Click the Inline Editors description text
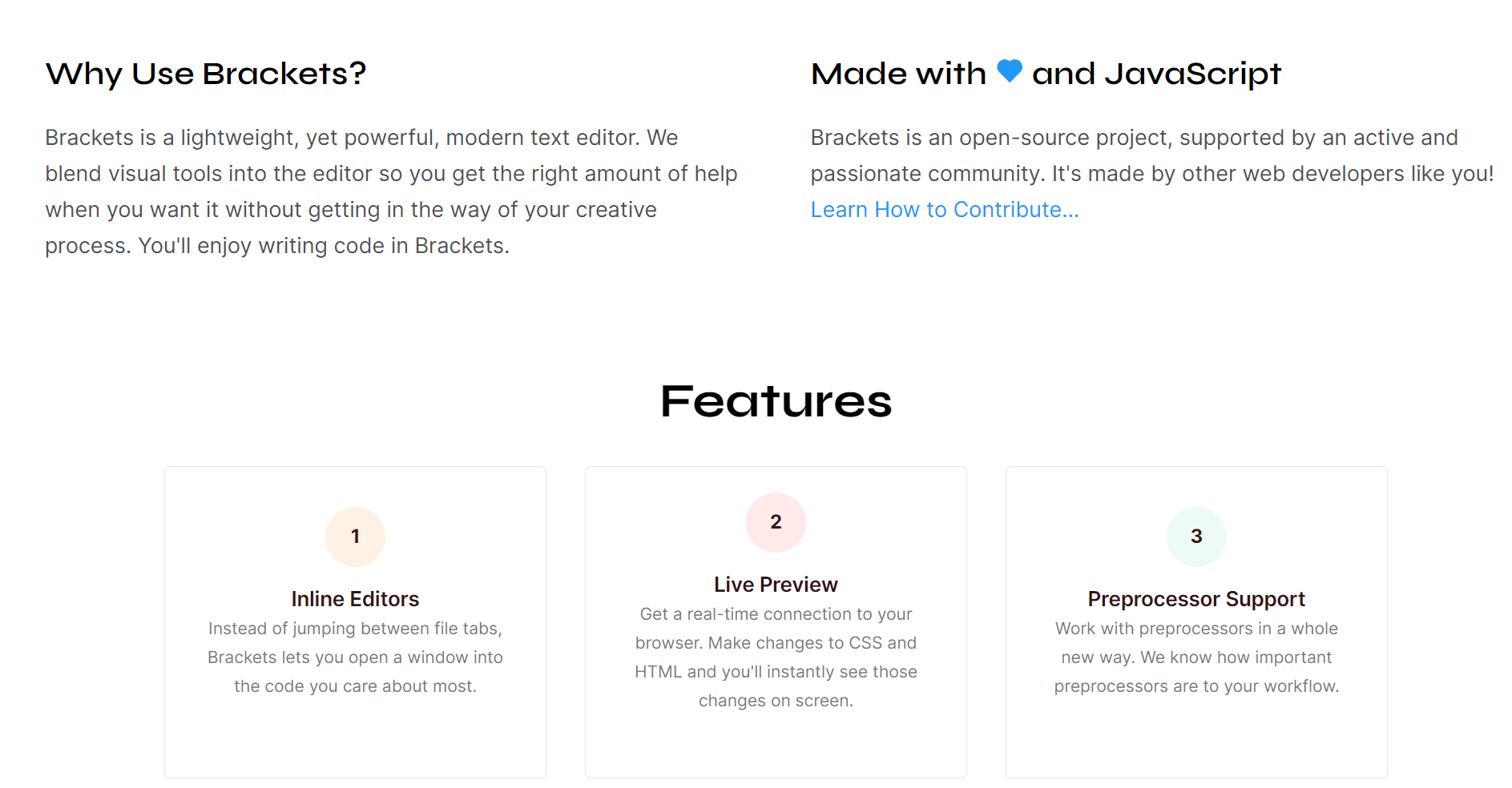This screenshot has height=788, width=1512. [355, 657]
